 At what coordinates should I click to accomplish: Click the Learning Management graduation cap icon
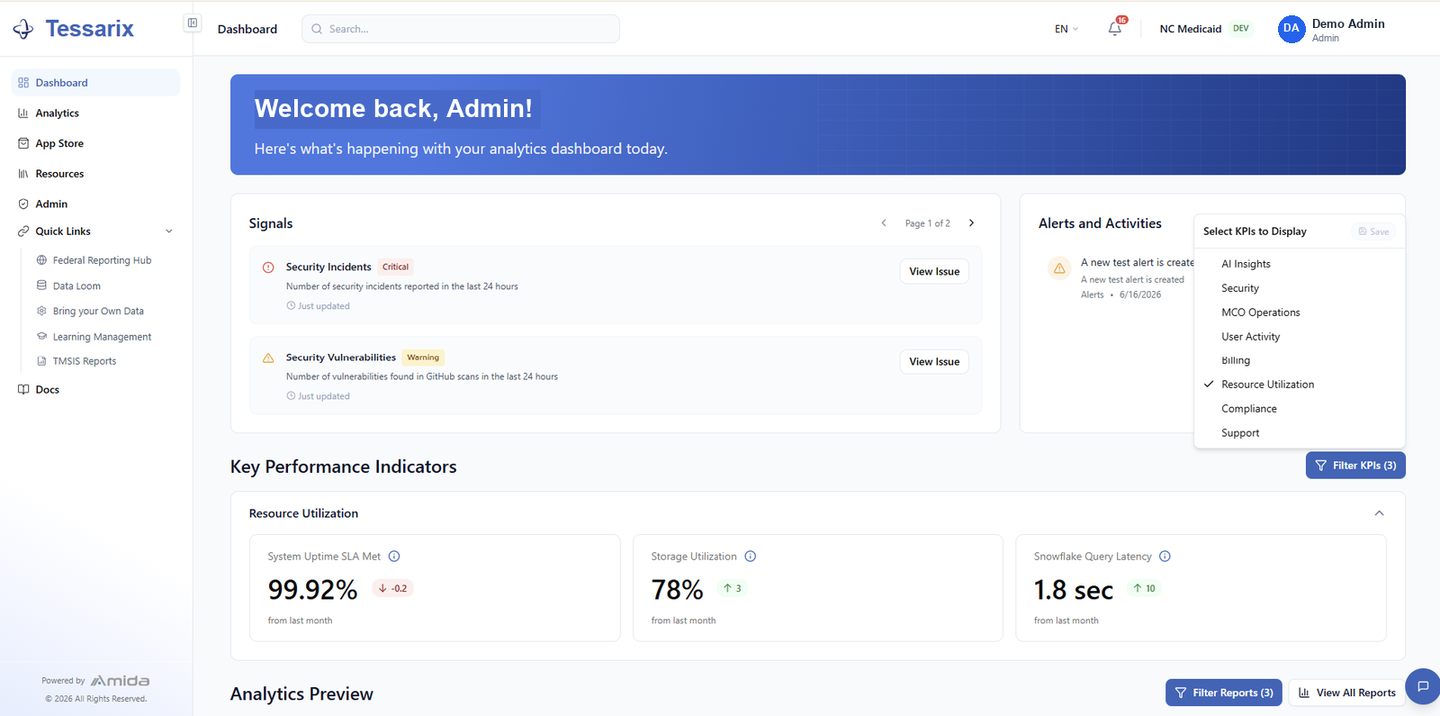[x=42, y=337]
